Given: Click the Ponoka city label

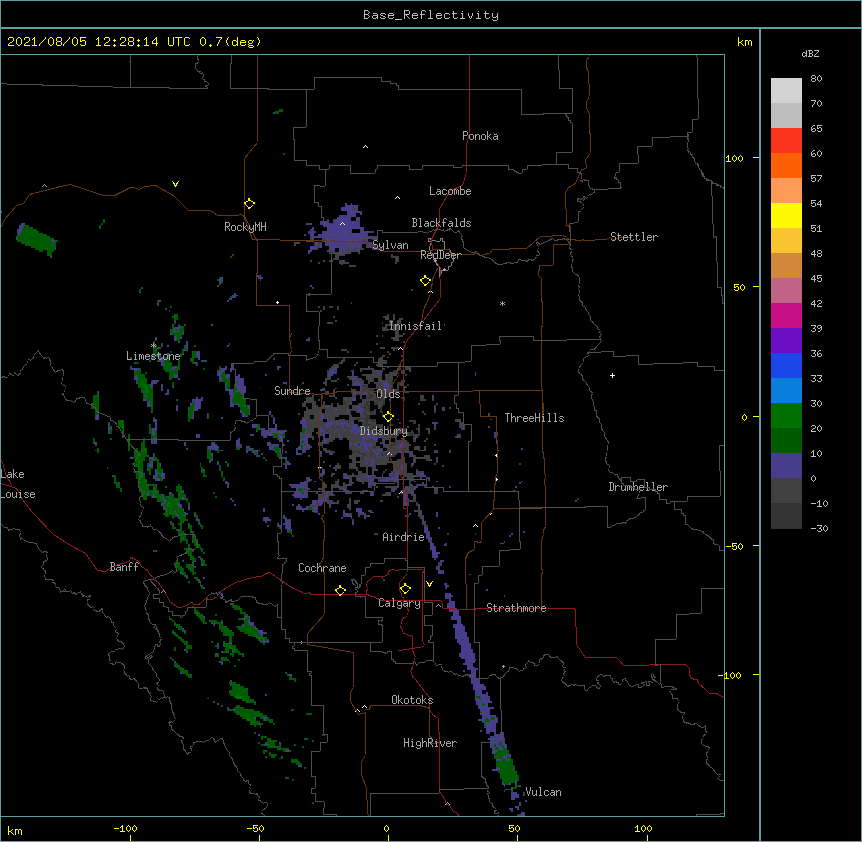Looking at the screenshot, I should click(480, 136).
